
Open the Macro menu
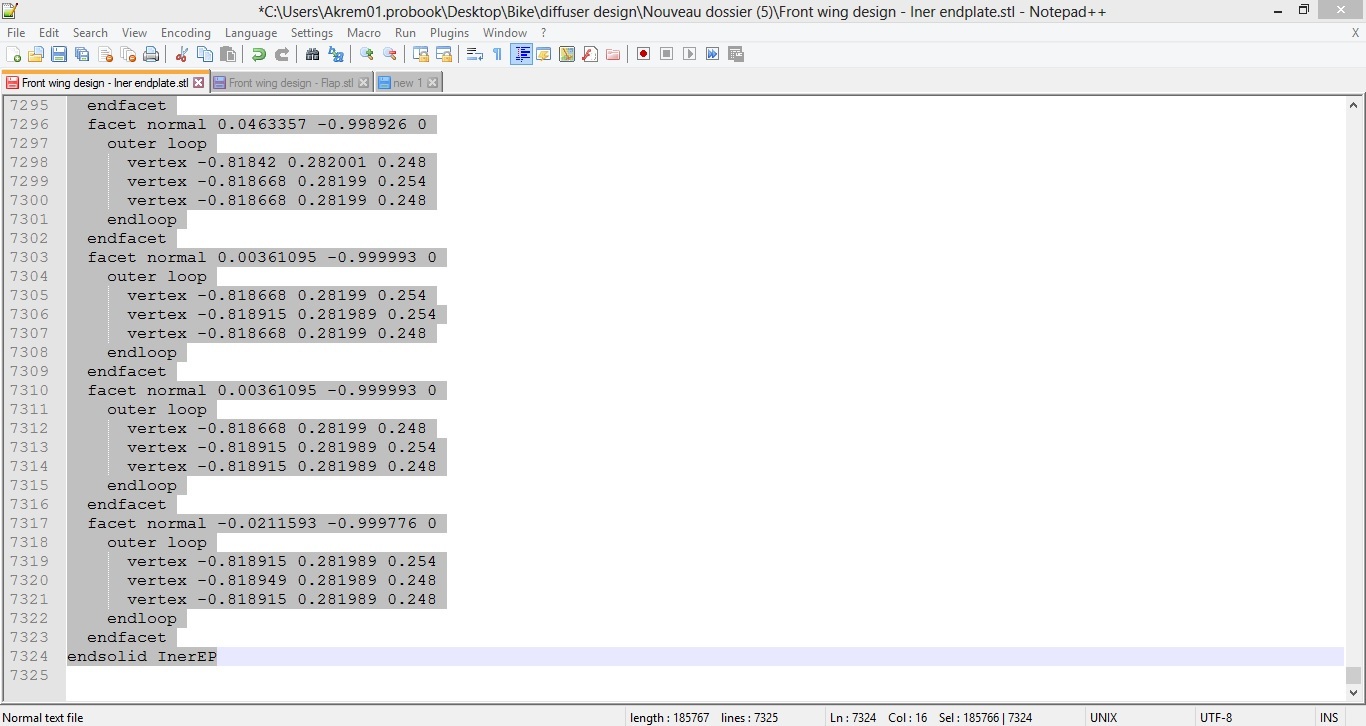pyautogui.click(x=364, y=33)
